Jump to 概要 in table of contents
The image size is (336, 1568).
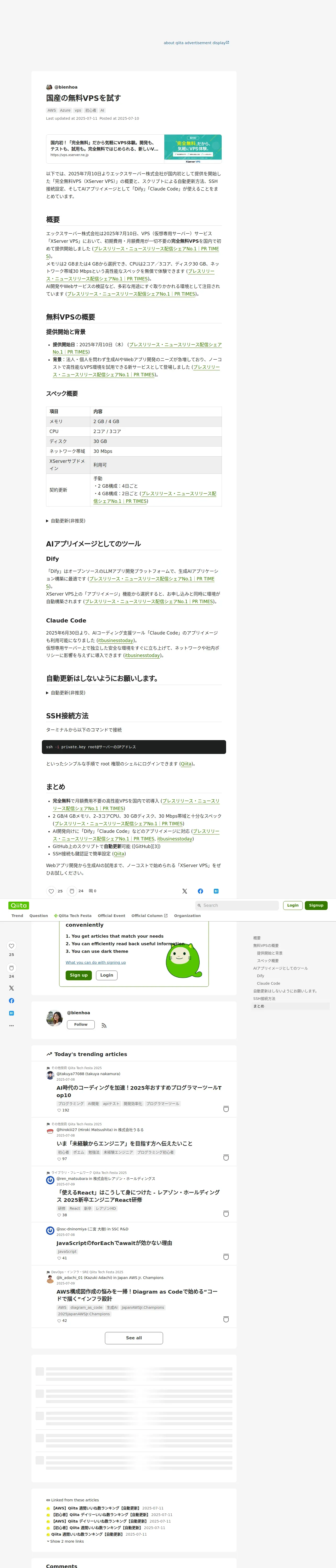click(x=257, y=938)
